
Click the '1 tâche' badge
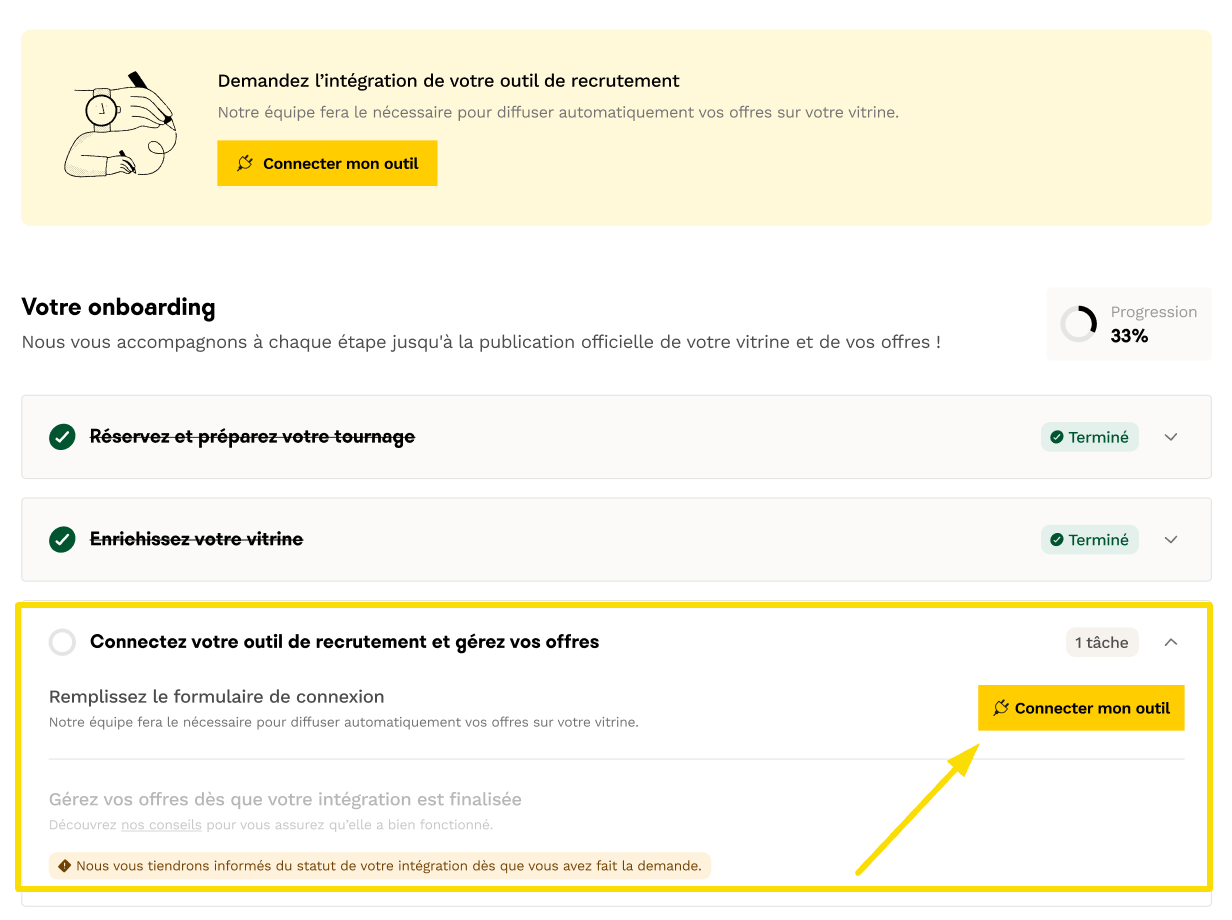[x=1101, y=643]
